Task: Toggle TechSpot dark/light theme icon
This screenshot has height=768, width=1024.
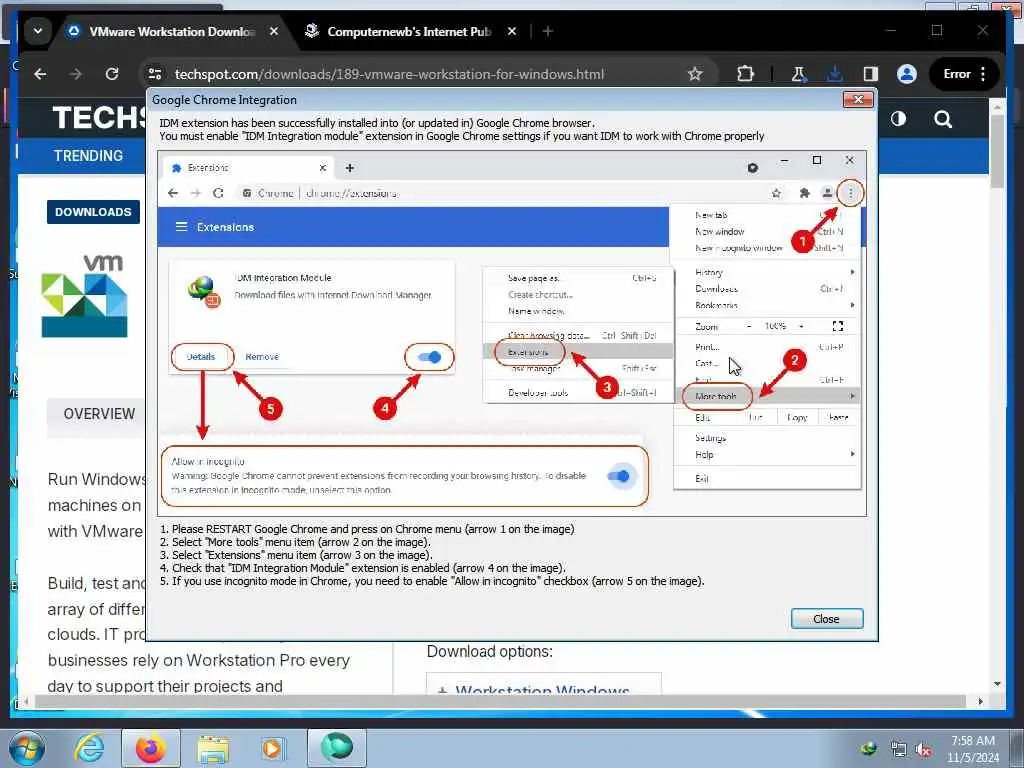Action: (899, 119)
